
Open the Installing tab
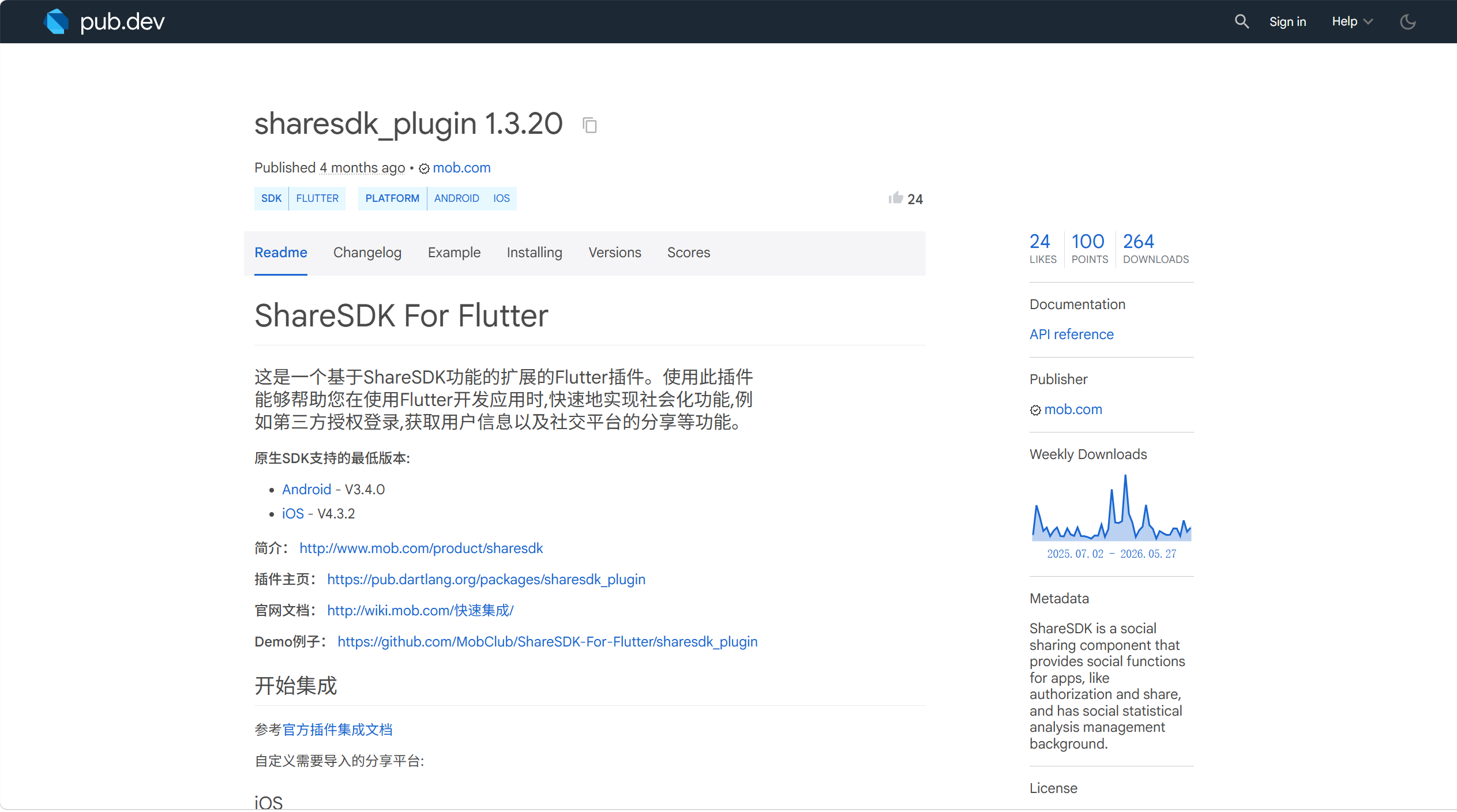tap(535, 253)
